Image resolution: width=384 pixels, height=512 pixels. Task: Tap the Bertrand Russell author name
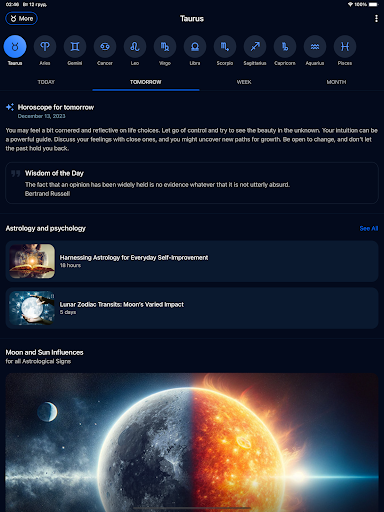47,194
